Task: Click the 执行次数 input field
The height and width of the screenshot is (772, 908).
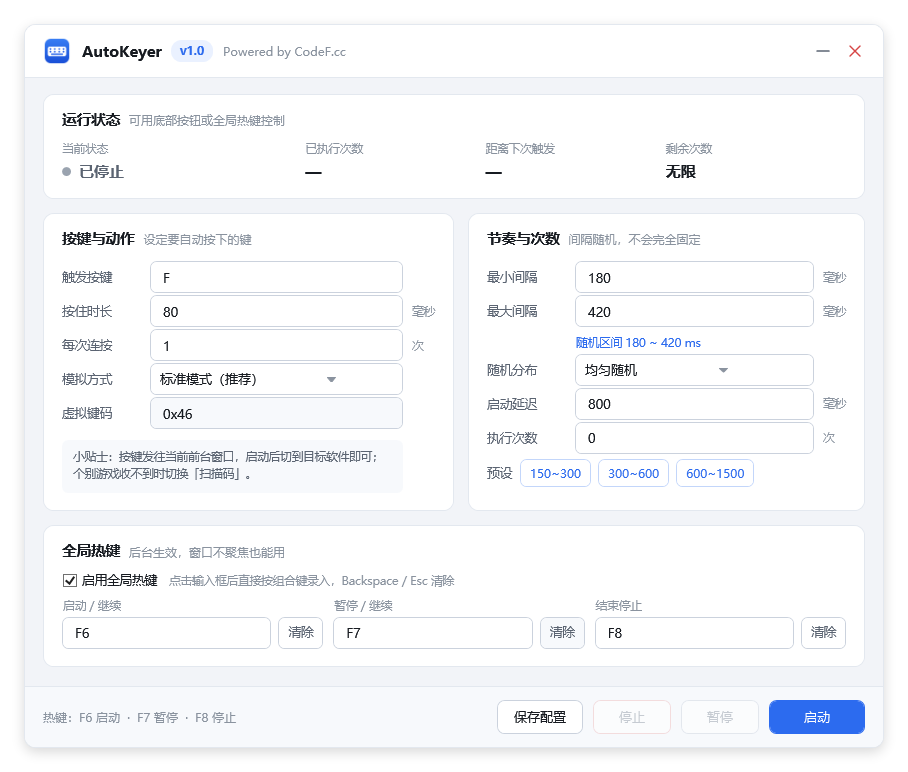Action: (694, 438)
